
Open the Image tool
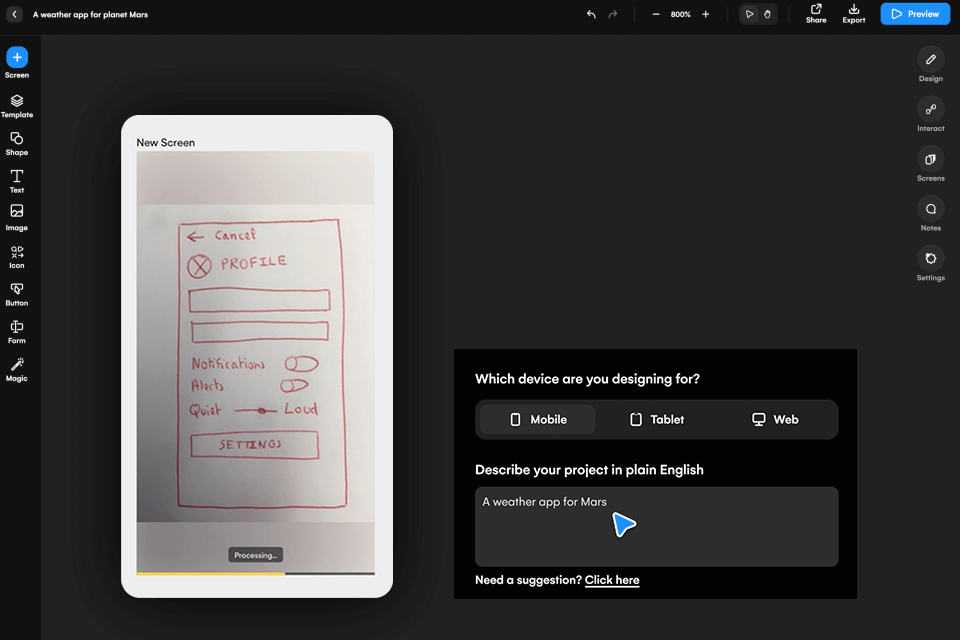(17, 219)
